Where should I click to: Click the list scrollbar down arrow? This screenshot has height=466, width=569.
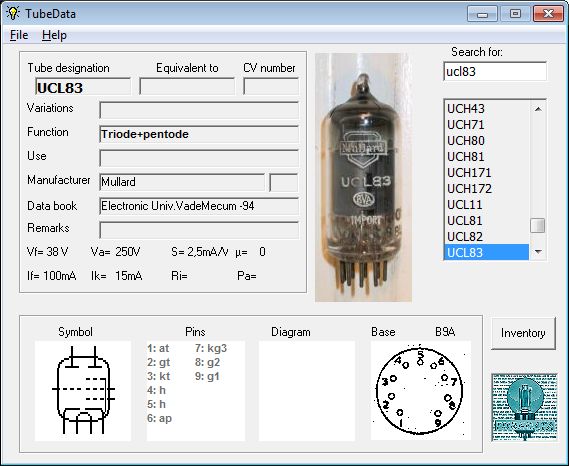pos(538,252)
